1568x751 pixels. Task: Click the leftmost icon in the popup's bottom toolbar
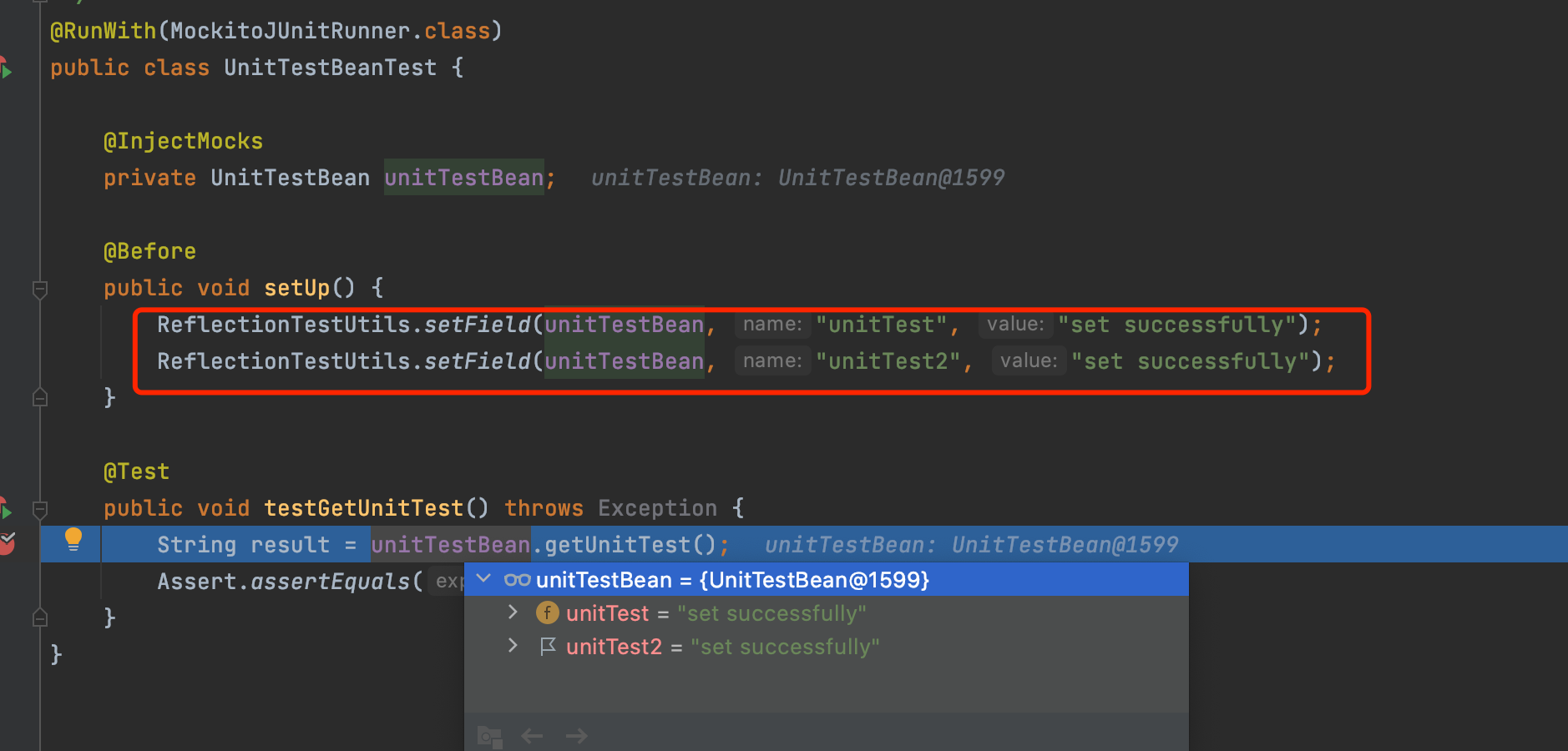[489, 737]
